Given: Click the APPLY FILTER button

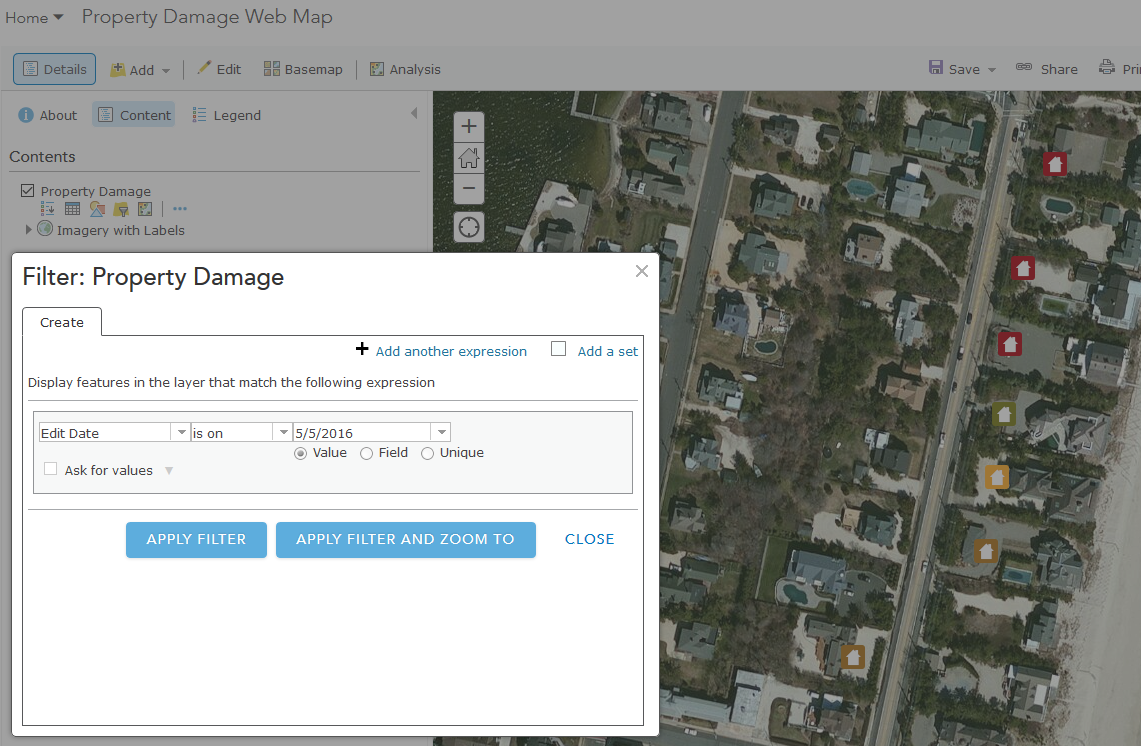Looking at the screenshot, I should tap(196, 539).
